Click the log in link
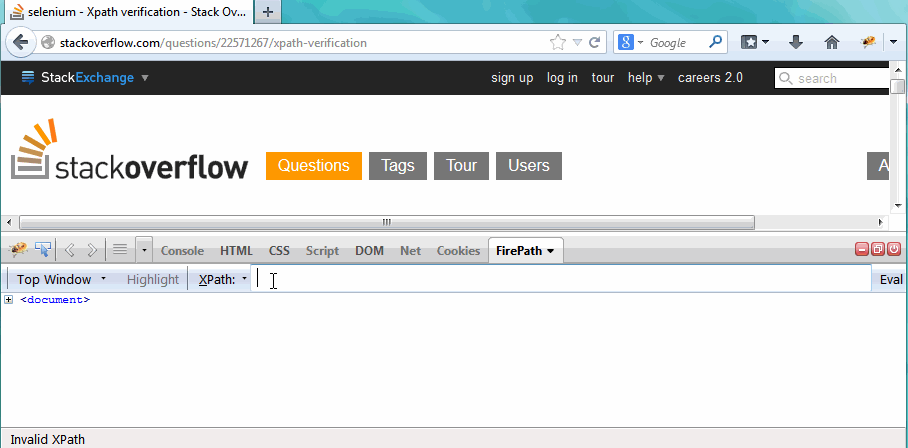Image resolution: width=908 pixels, height=448 pixels. pyautogui.click(x=562, y=78)
